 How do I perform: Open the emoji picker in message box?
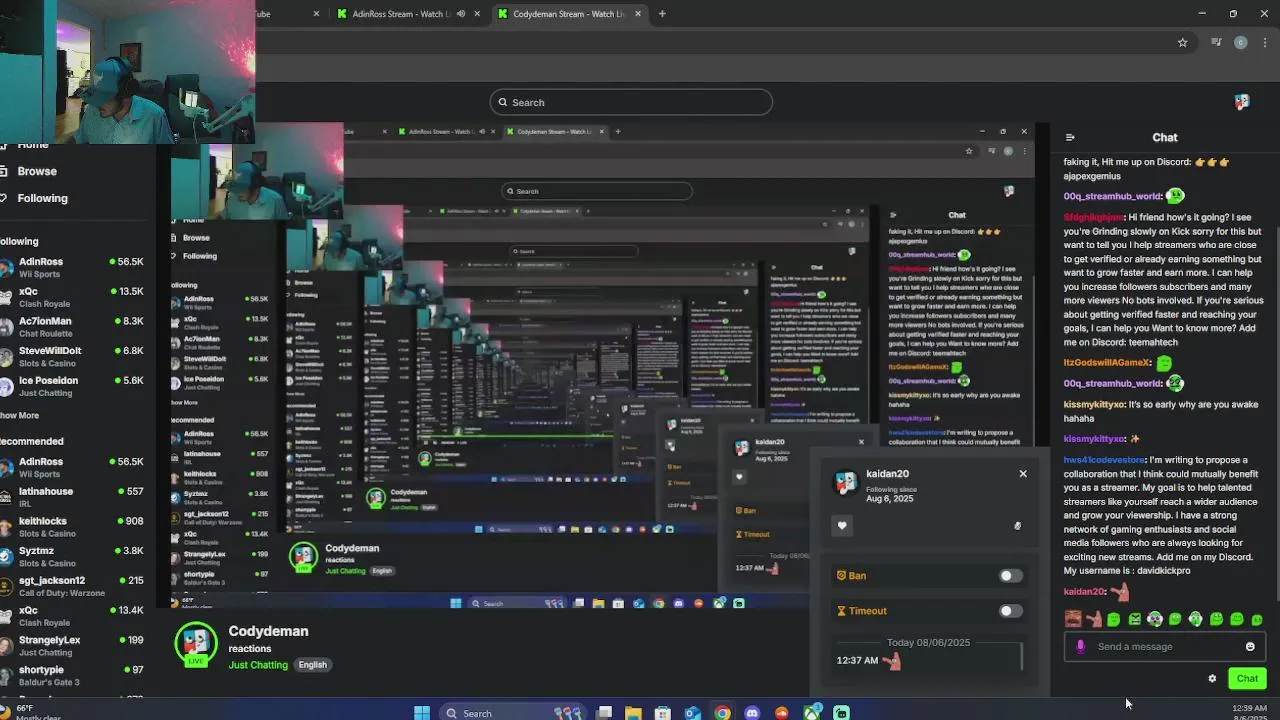(1250, 647)
